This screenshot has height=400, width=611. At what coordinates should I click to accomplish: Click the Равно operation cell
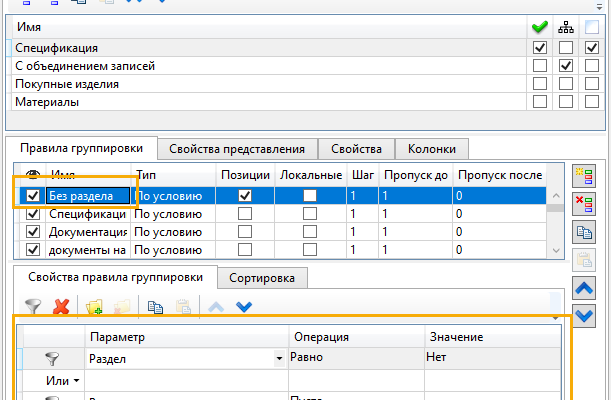[x=355, y=356]
